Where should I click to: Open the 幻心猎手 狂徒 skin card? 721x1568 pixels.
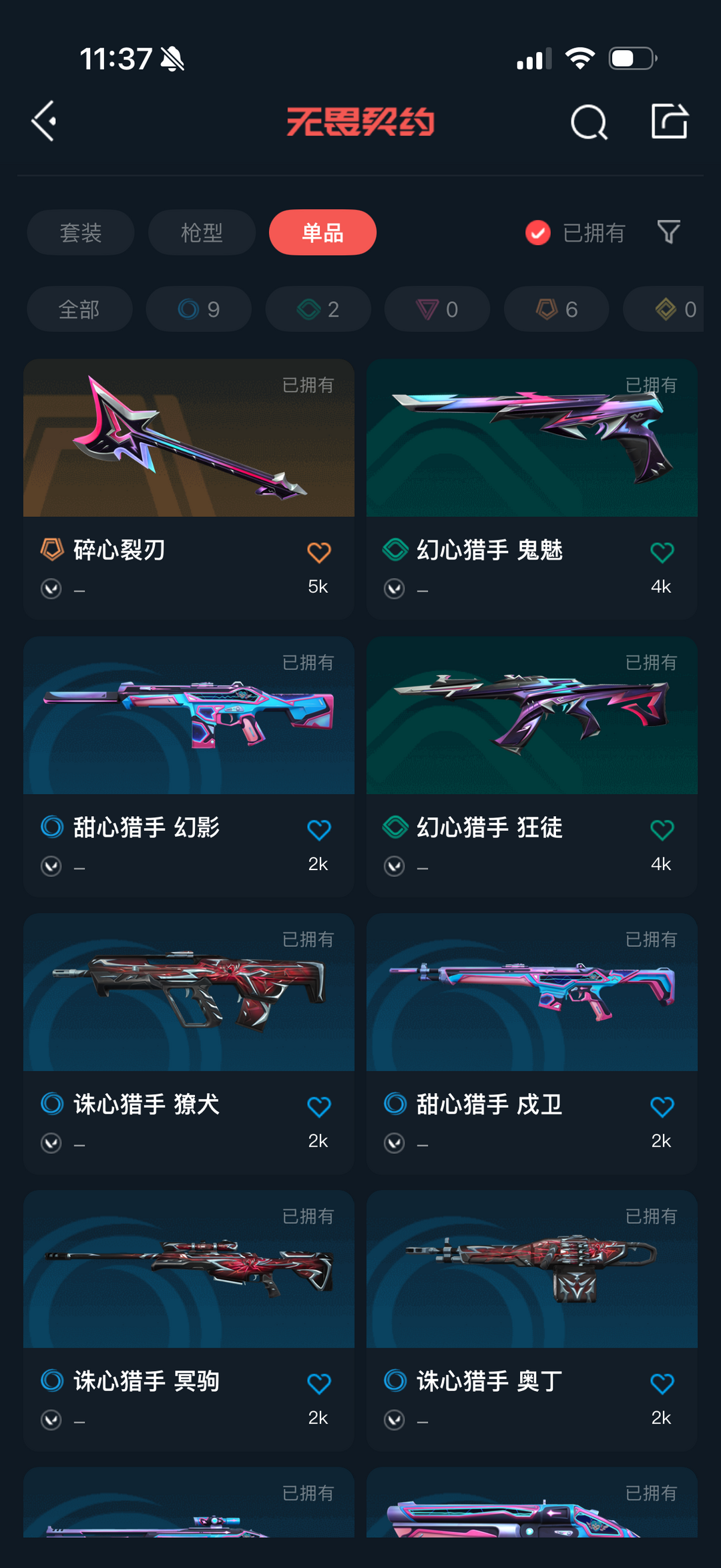point(532,766)
